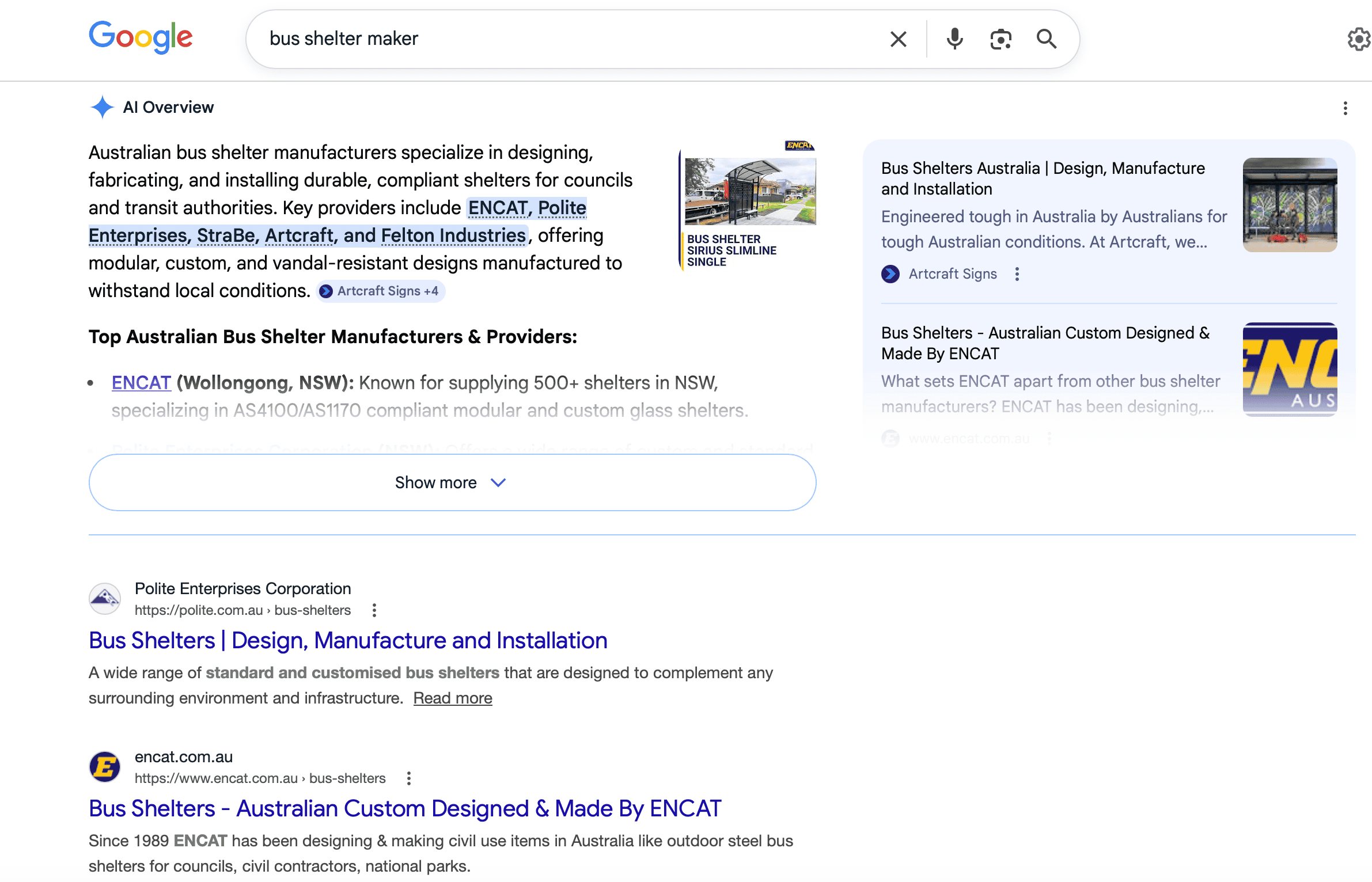Open Bus Shelters | Design, Manufacture and Installation result
The height and width of the screenshot is (882, 1372).
(x=348, y=641)
